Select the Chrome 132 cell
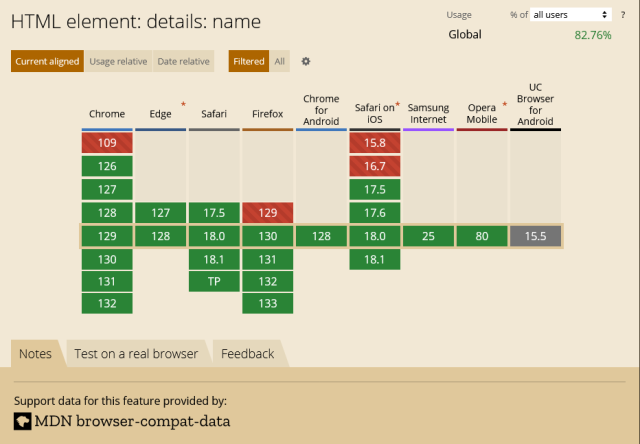640x444 pixels. [x=107, y=303]
